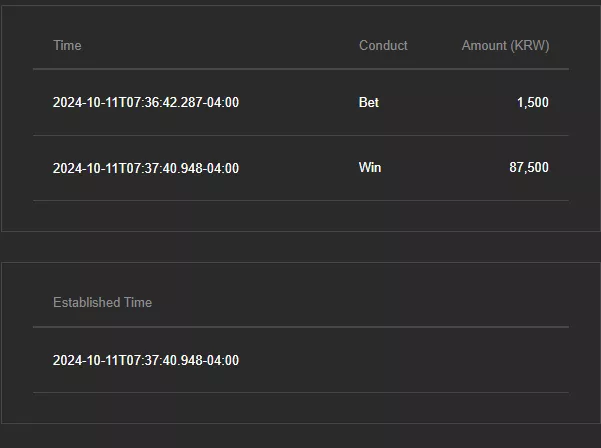This screenshot has width=601, height=448.
Task: Click the empty space between Time and Conduct headers
Action: click(x=220, y=46)
